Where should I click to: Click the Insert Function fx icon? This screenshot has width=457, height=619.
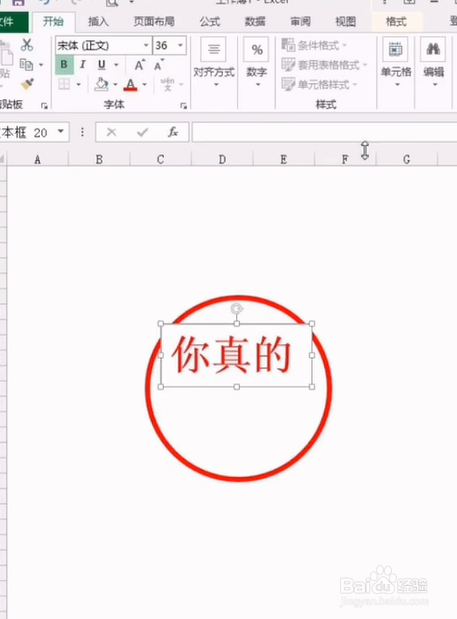pyautogui.click(x=173, y=132)
